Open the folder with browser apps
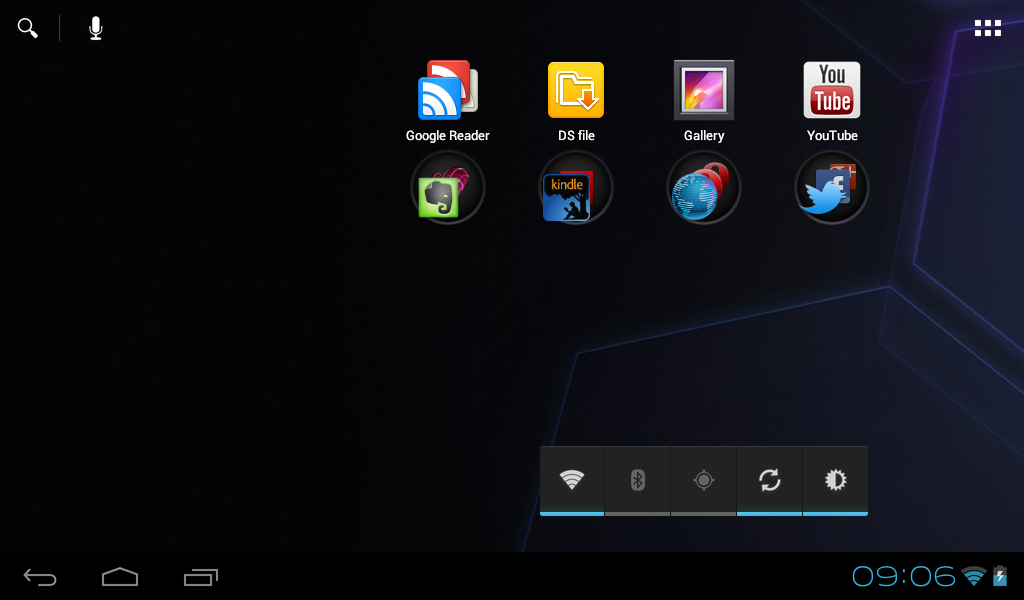The width and height of the screenshot is (1024, 600). coord(703,187)
